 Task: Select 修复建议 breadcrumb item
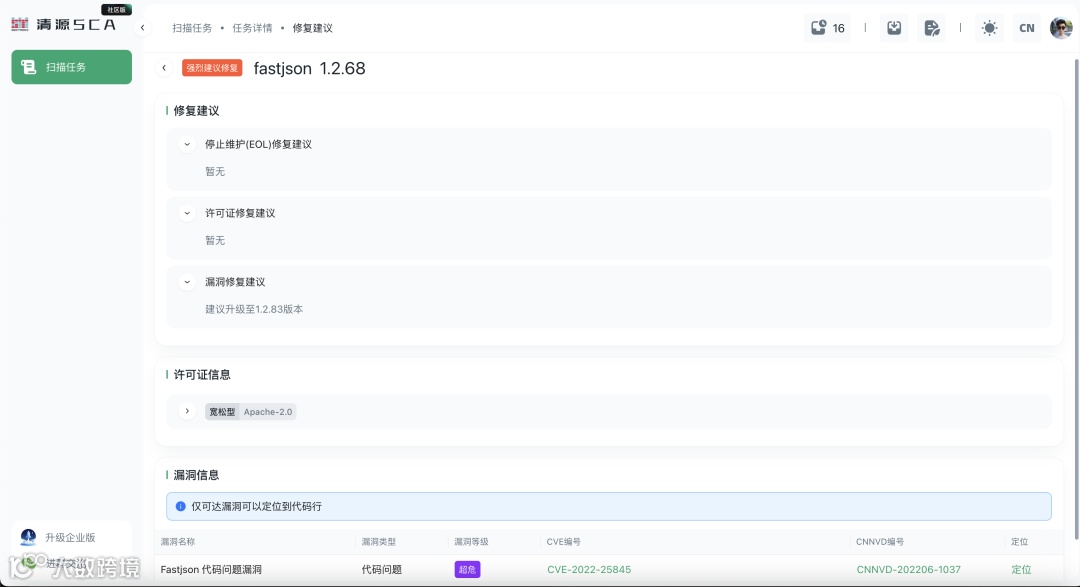pyautogui.click(x=313, y=28)
